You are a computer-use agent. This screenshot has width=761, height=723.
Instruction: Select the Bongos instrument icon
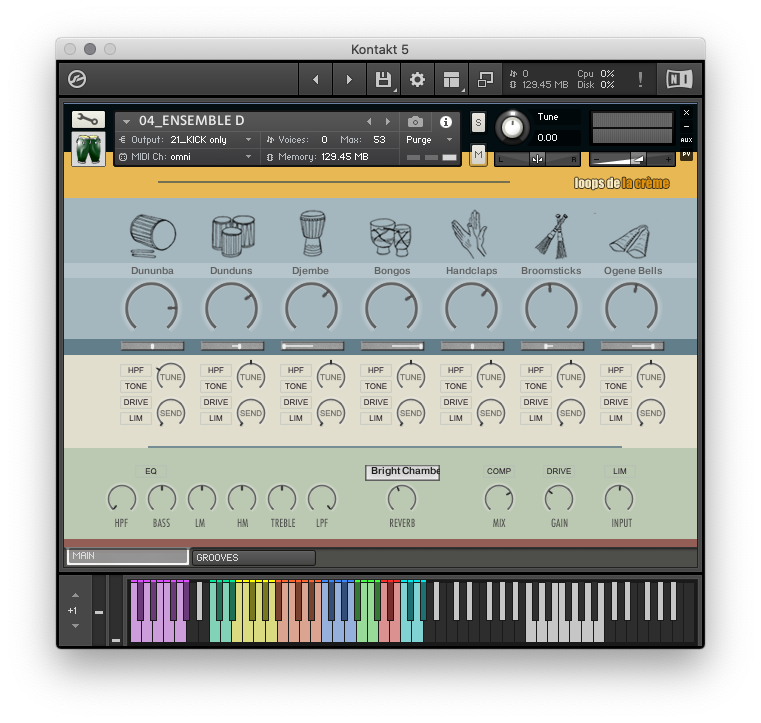tap(391, 237)
